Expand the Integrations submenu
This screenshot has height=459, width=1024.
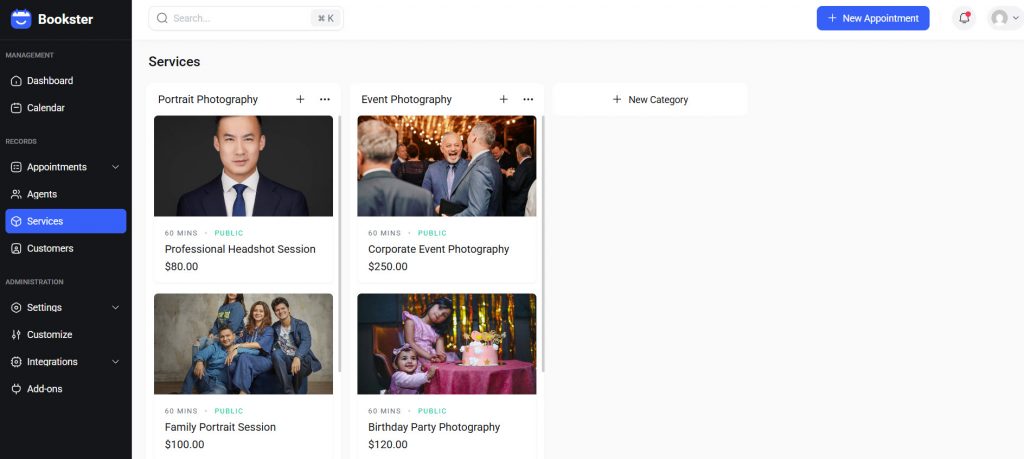[x=115, y=362]
